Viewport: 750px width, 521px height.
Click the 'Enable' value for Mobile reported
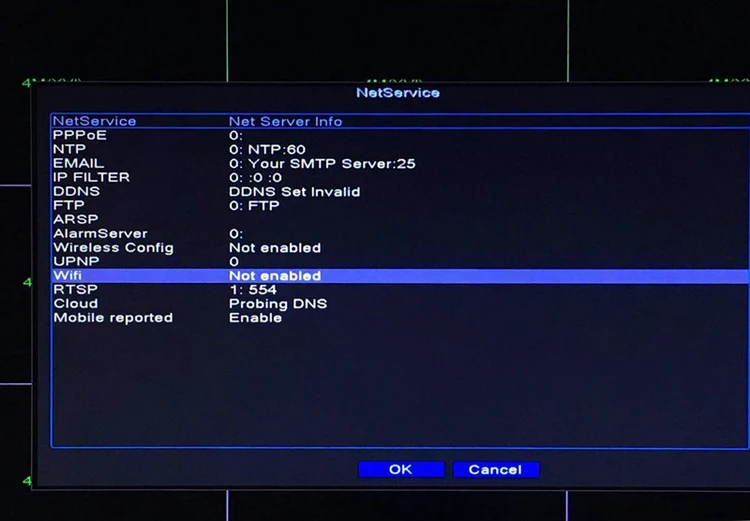pyautogui.click(x=255, y=318)
